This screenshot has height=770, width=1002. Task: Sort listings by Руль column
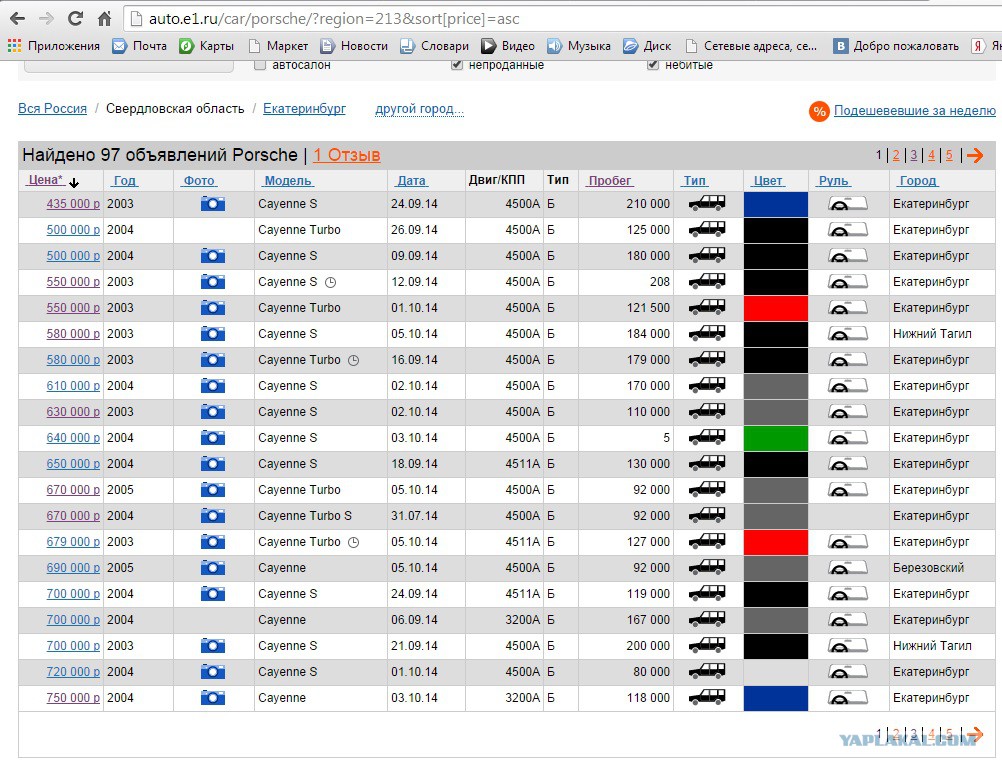(833, 181)
